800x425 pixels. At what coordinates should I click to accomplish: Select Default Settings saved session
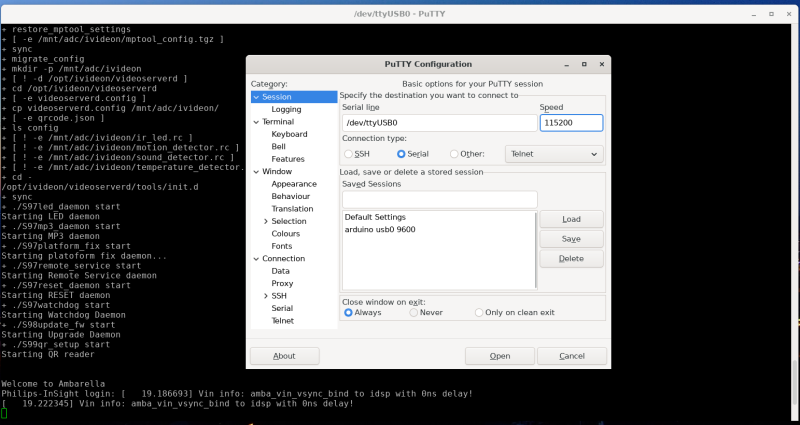(375, 217)
